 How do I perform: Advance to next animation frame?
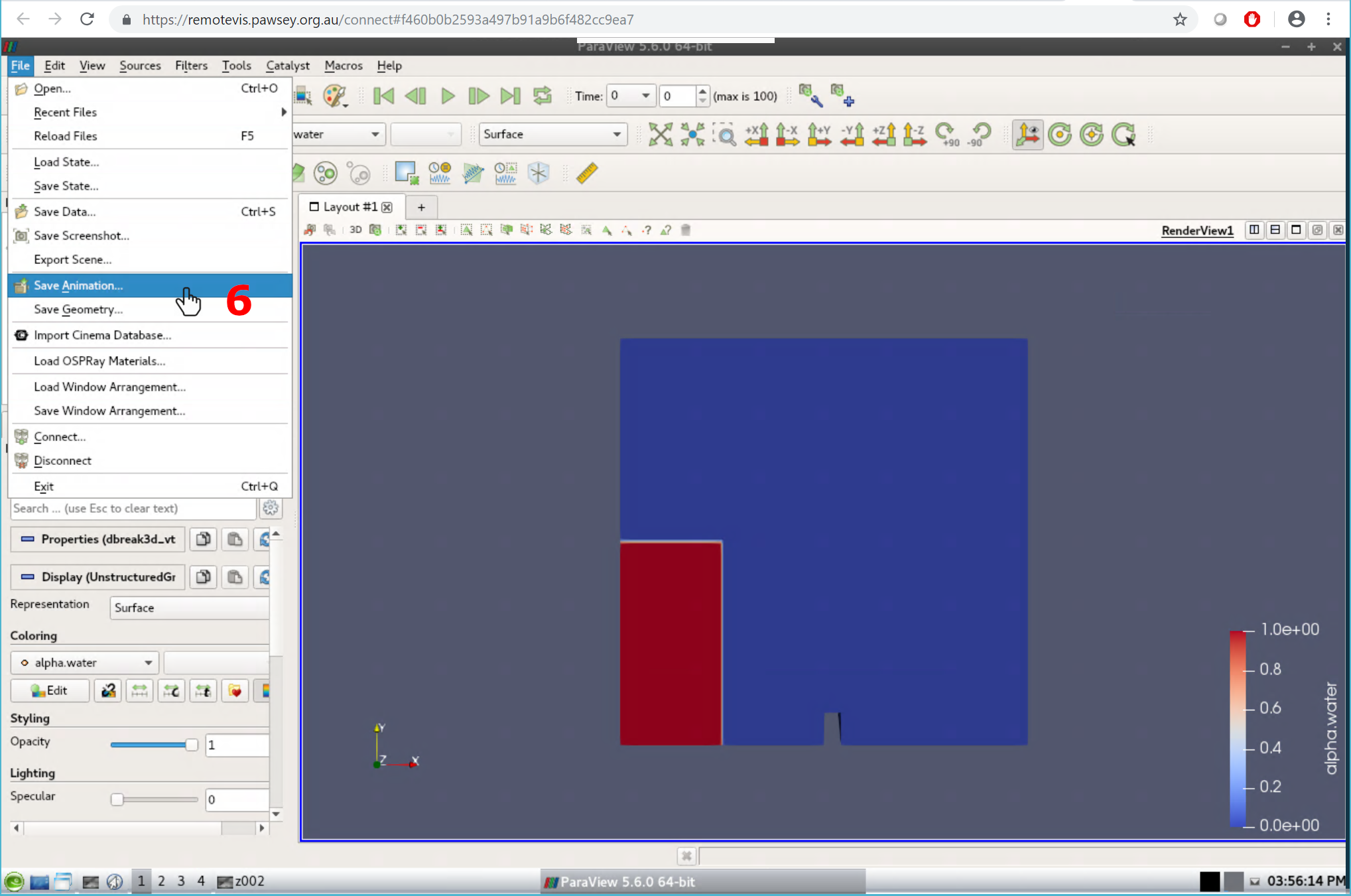pos(479,96)
